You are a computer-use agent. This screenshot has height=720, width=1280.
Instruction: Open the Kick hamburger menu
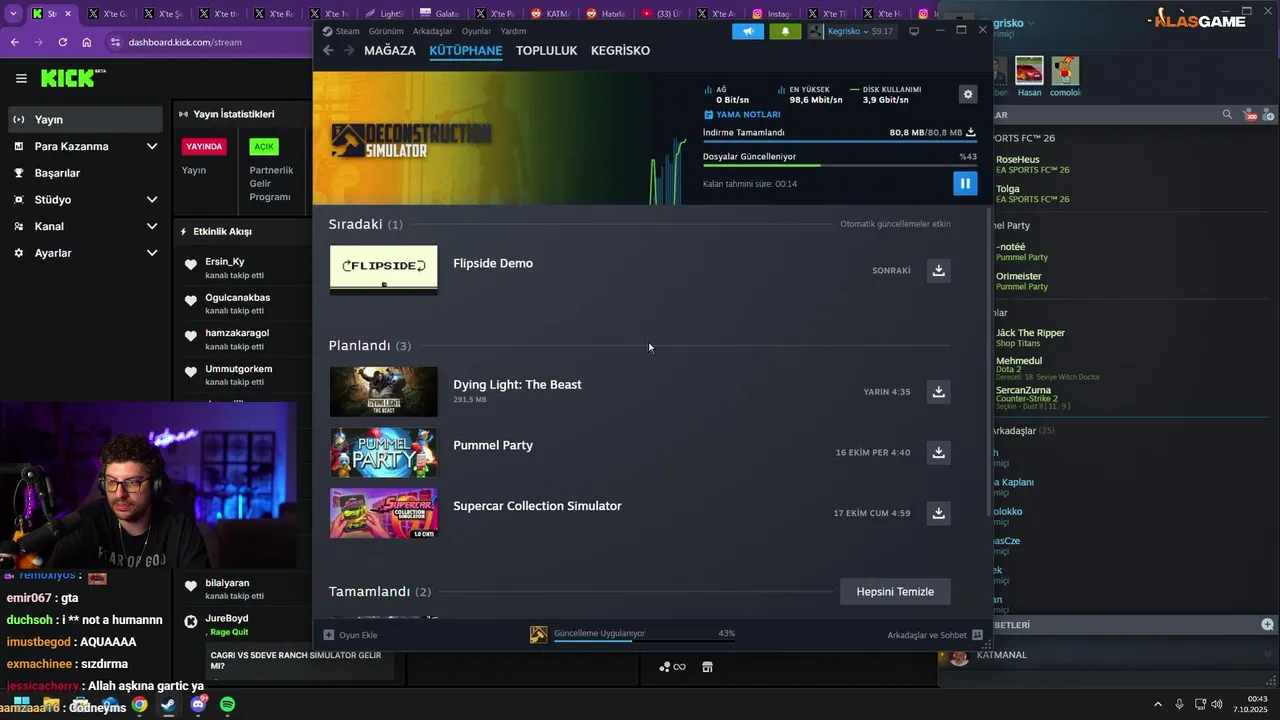coord(21,78)
